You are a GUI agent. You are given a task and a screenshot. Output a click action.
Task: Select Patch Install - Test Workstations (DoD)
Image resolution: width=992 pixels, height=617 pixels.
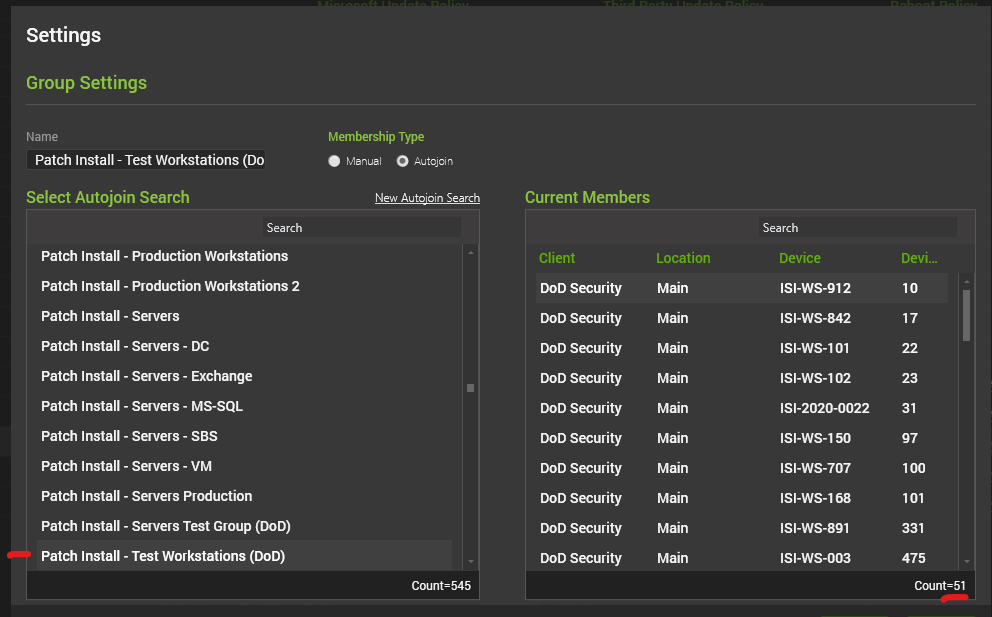[163, 556]
